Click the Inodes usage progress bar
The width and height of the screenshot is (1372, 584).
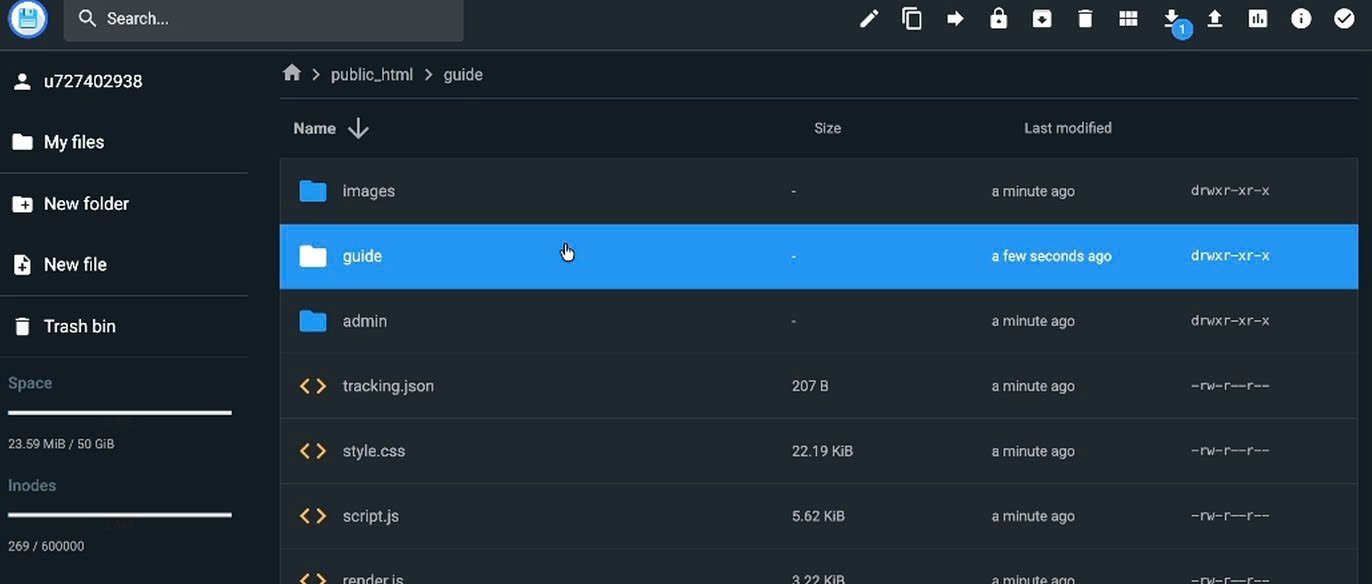pos(120,515)
